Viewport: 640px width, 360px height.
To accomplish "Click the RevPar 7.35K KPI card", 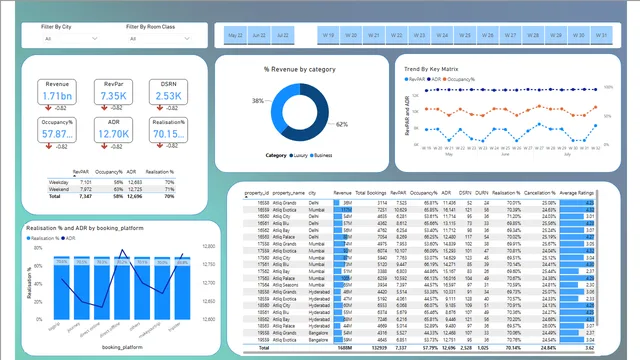I will pos(113,92).
